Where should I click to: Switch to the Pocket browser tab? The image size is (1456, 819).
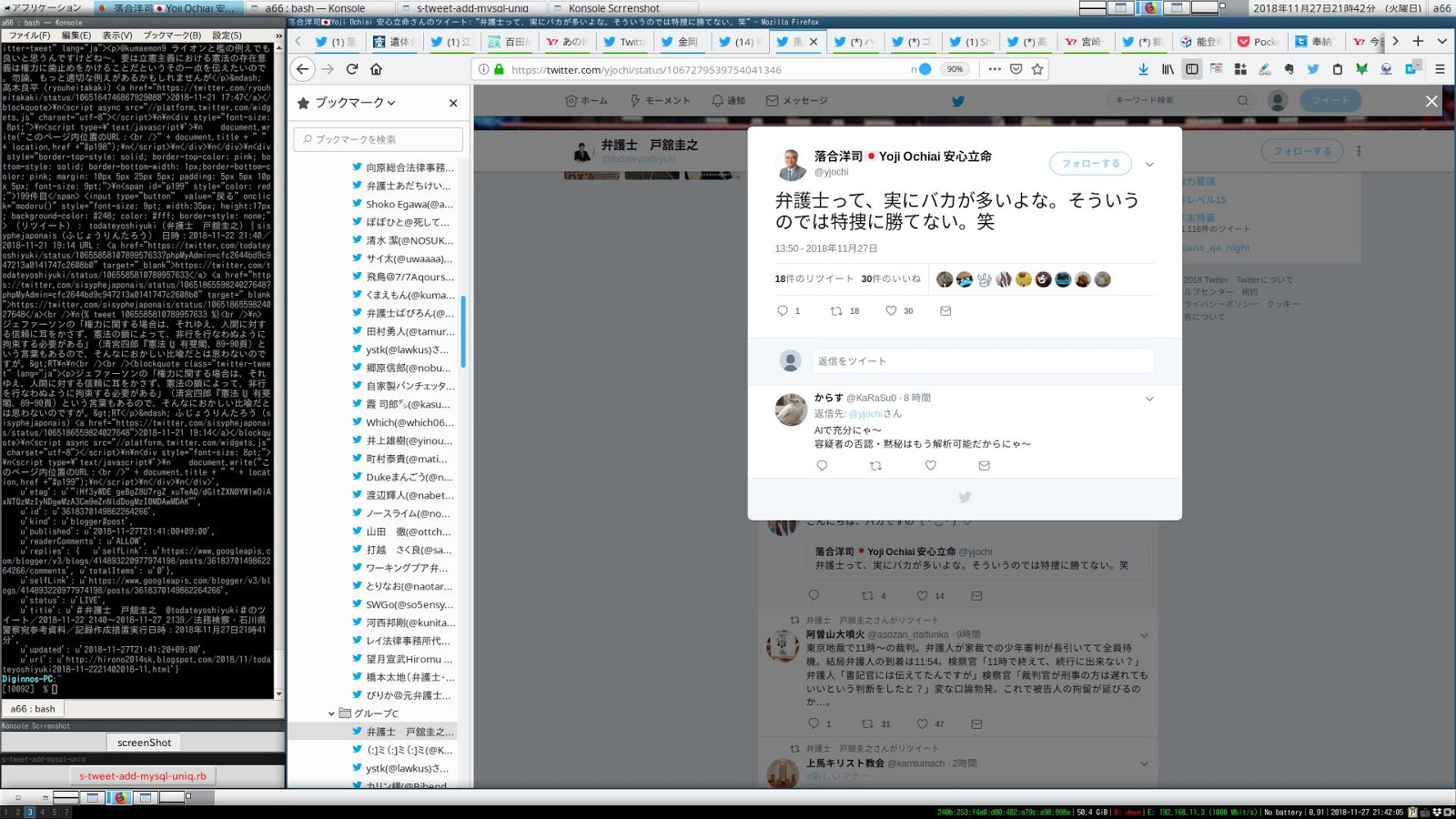(x=1259, y=41)
